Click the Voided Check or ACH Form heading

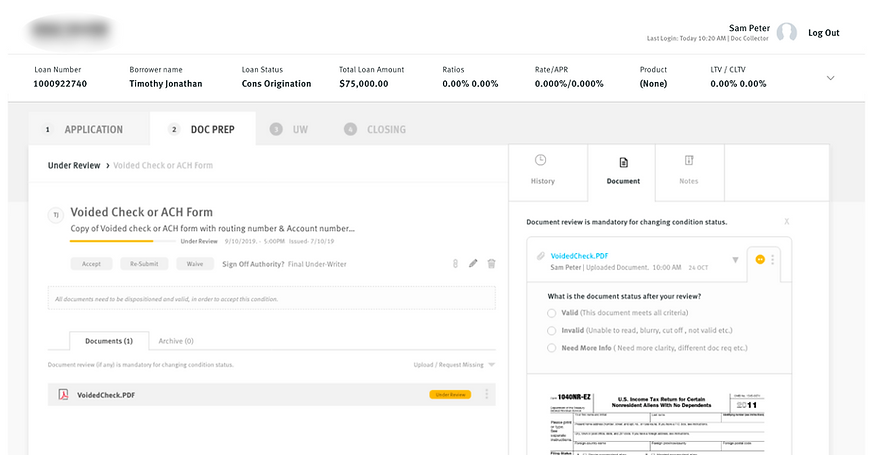142,212
